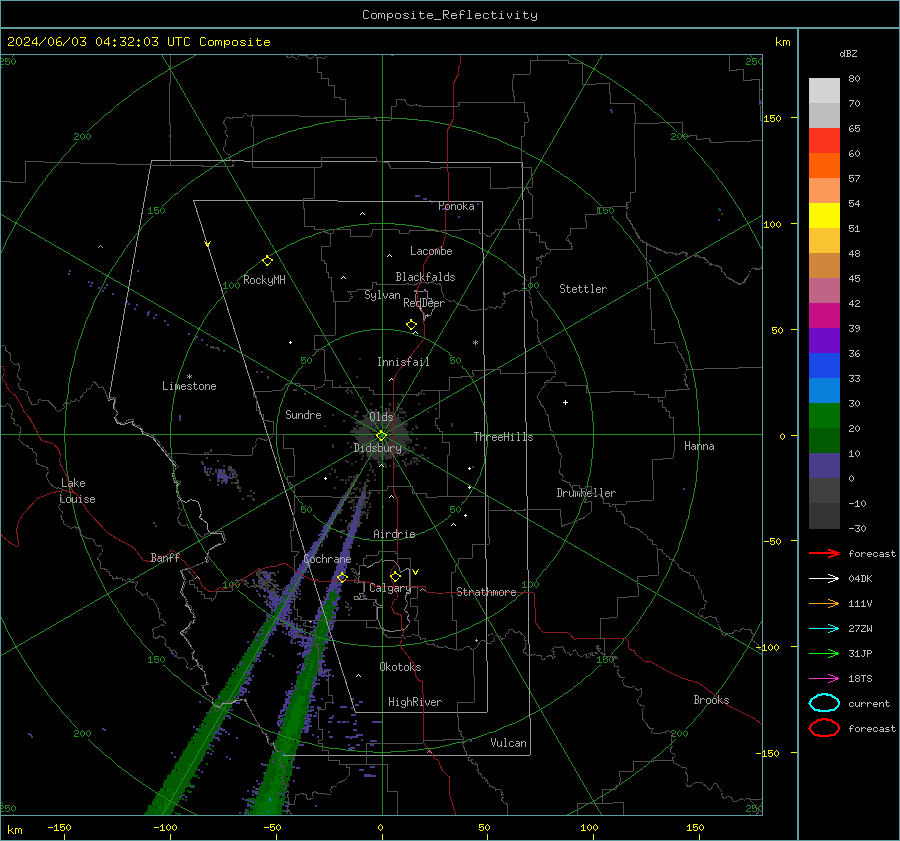900x841 pixels.
Task: Click the Hanna label on the map
Action: coord(699,446)
